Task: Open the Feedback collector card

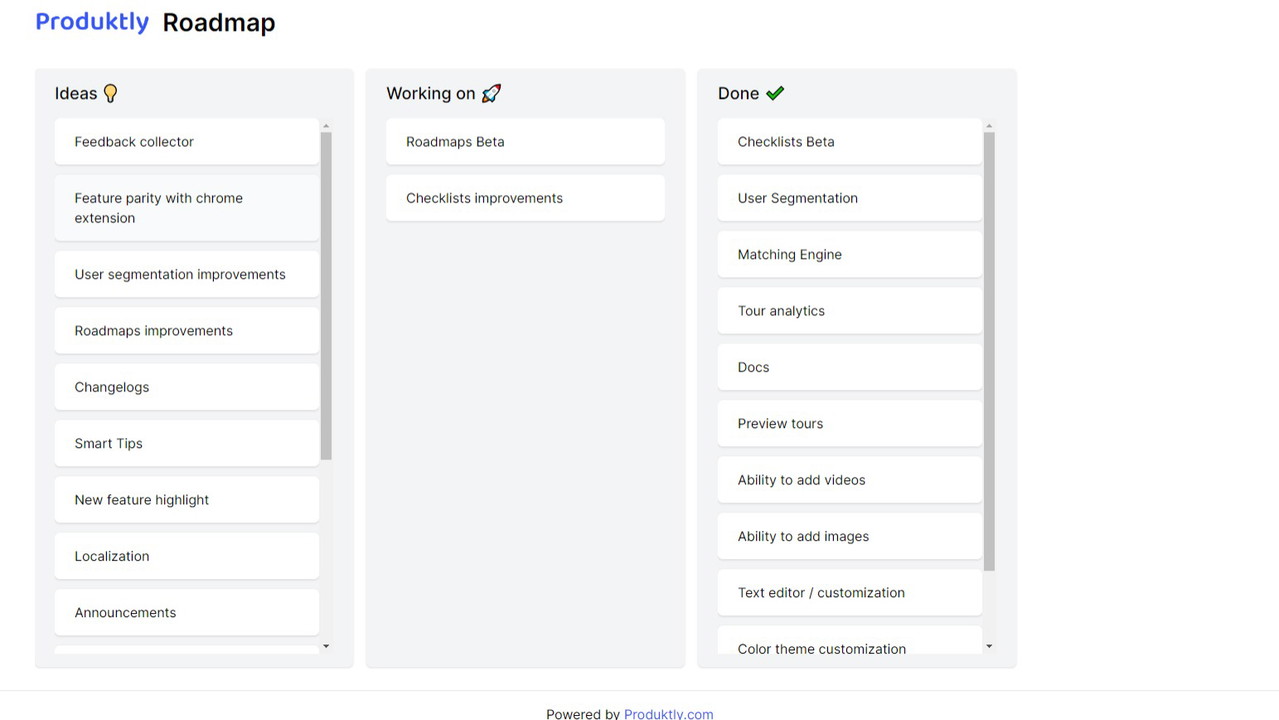Action: [187, 142]
